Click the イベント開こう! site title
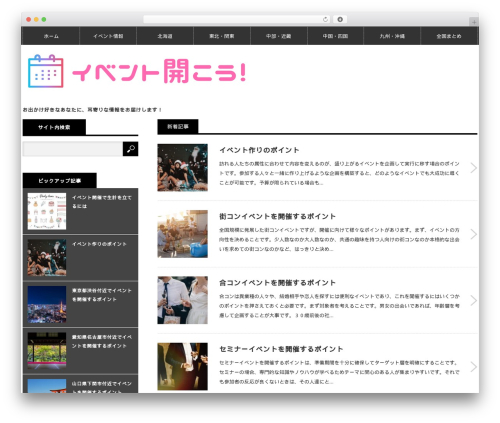This screenshot has width=500, height=423. [x=159, y=71]
